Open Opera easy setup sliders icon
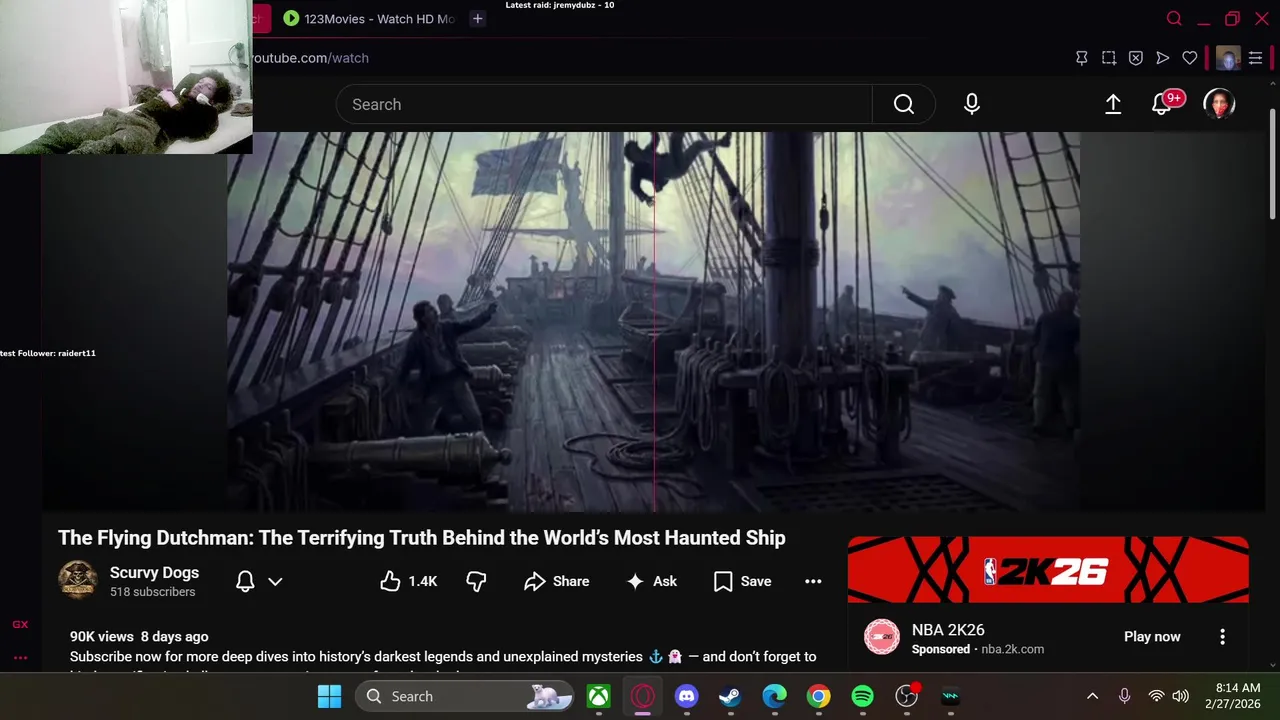 point(1255,58)
